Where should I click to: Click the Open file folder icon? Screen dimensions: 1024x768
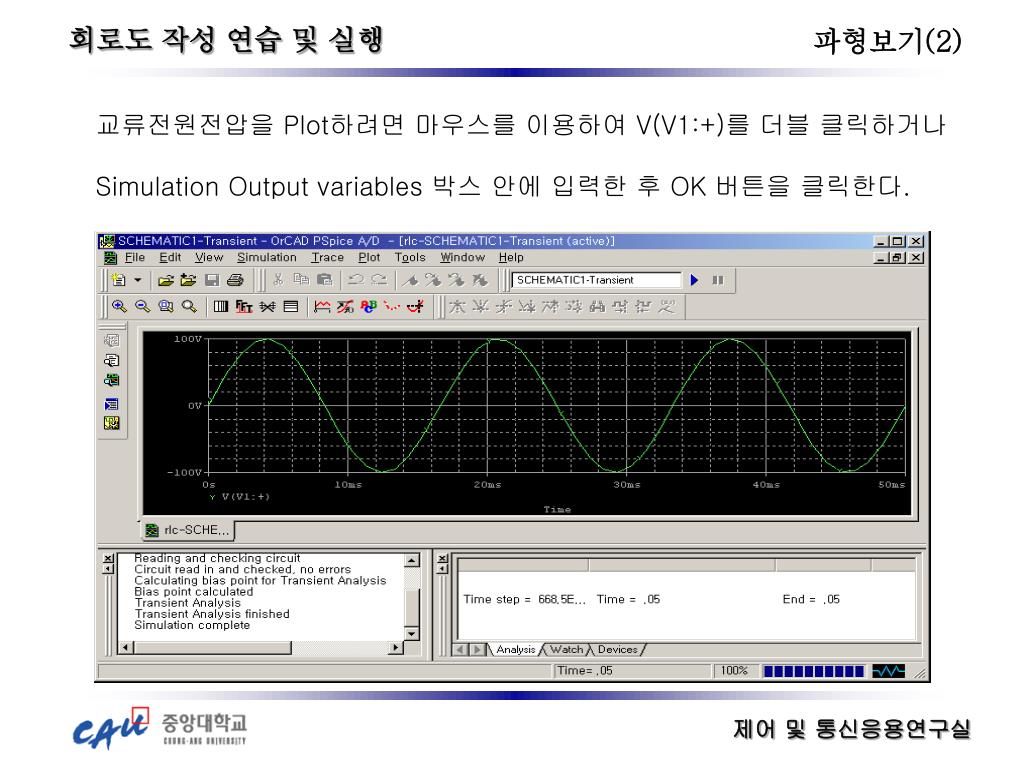(166, 280)
